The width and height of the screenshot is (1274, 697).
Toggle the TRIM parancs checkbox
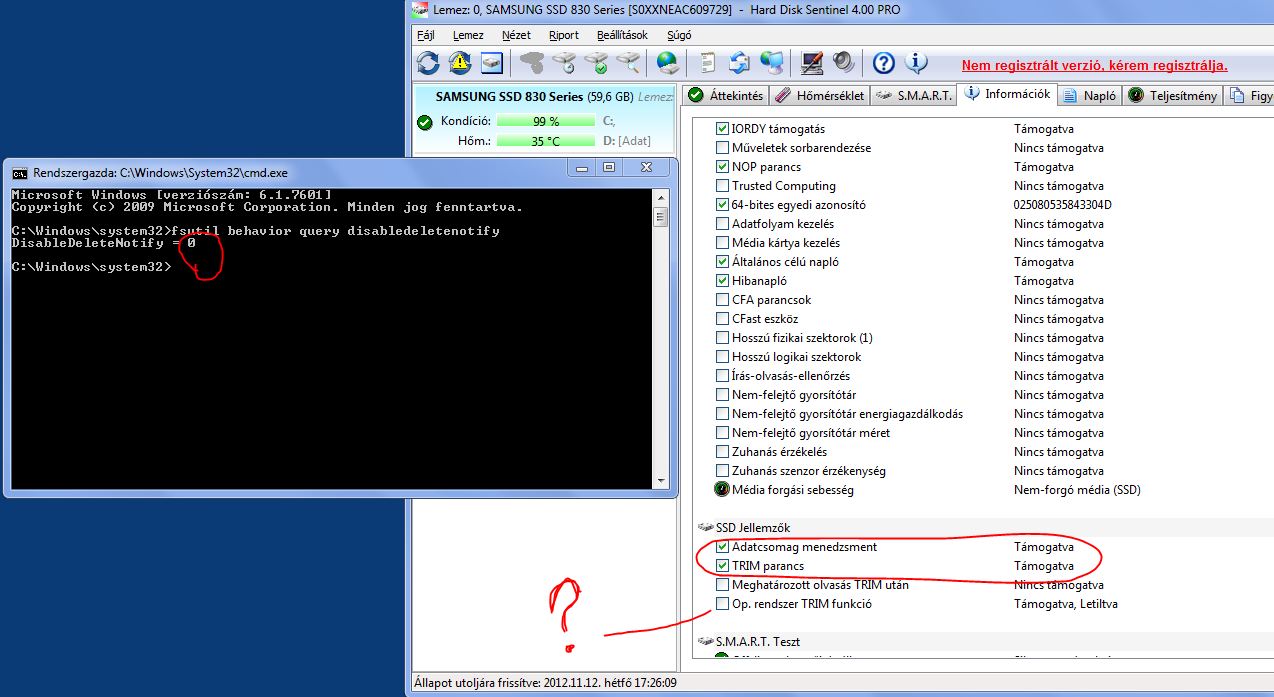723,566
